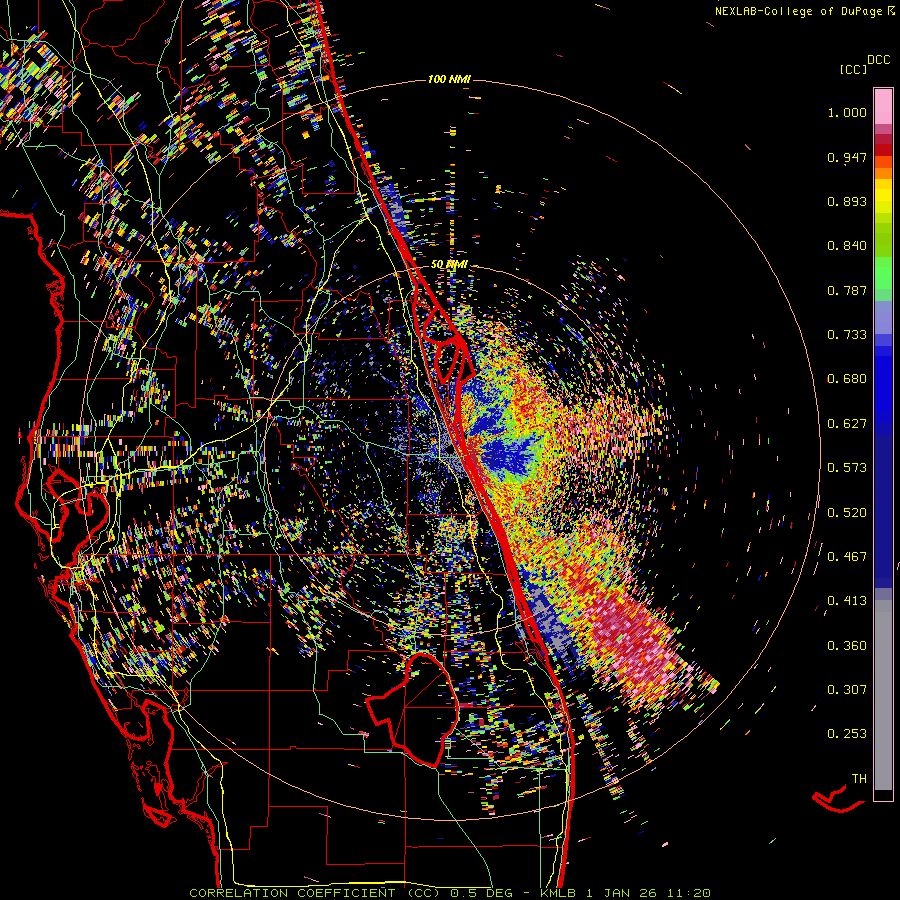The image size is (900, 900).
Task: Click the CORRELATION COEFFICIENT footer text
Action: tap(292, 893)
